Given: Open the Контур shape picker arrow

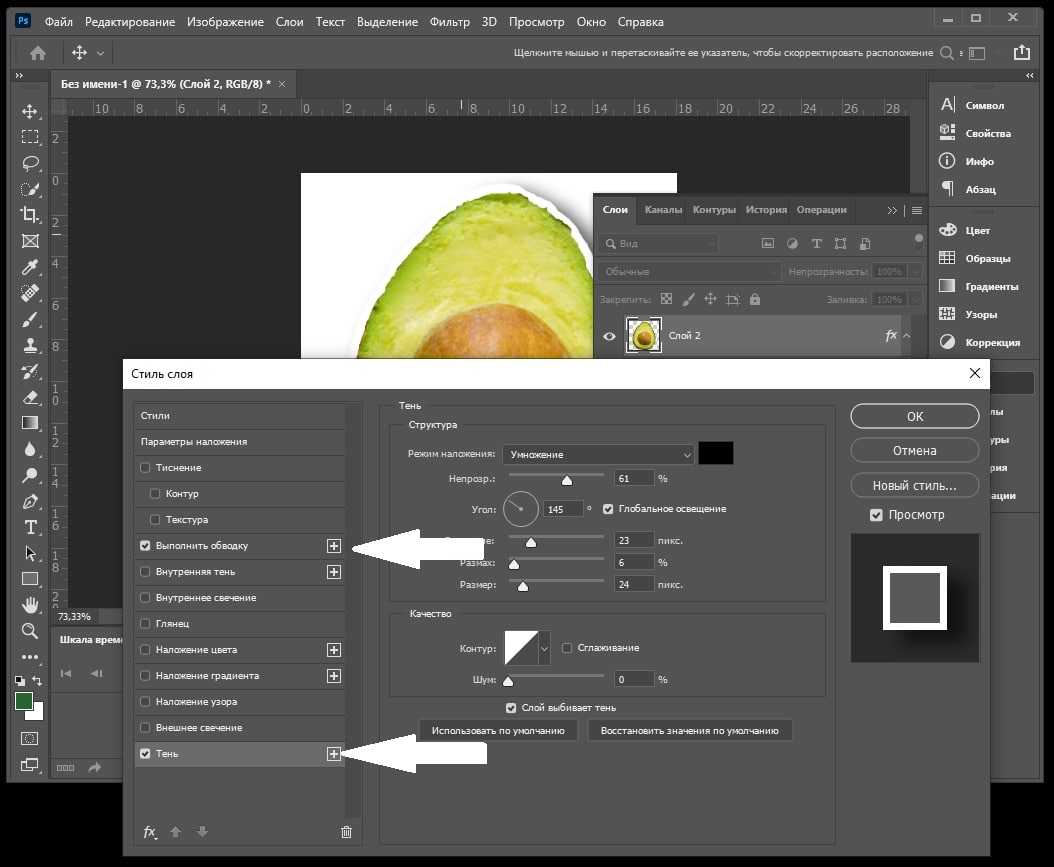Looking at the screenshot, I should pos(544,649).
